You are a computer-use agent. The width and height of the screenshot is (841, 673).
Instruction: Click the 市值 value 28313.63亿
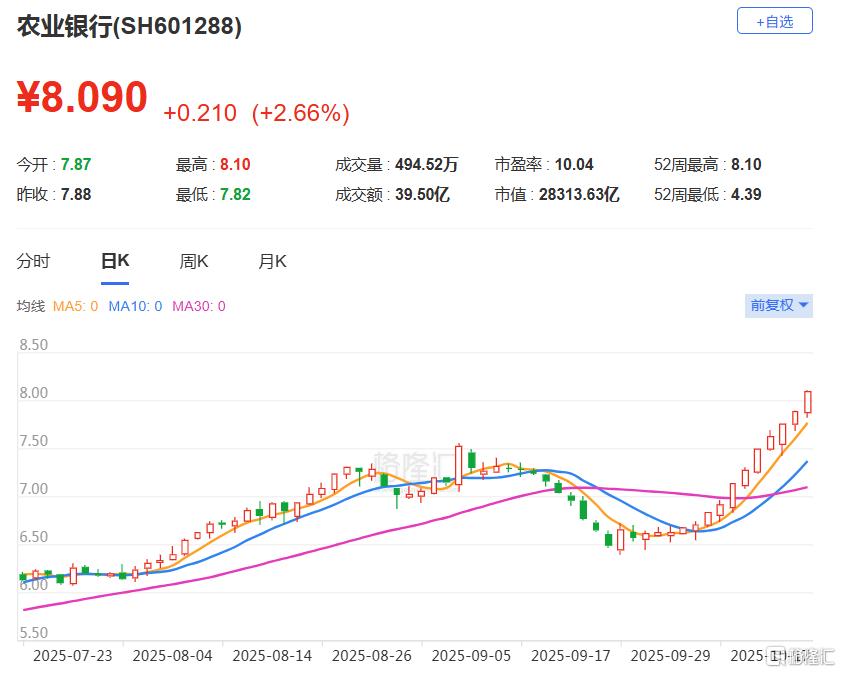[x=579, y=194]
